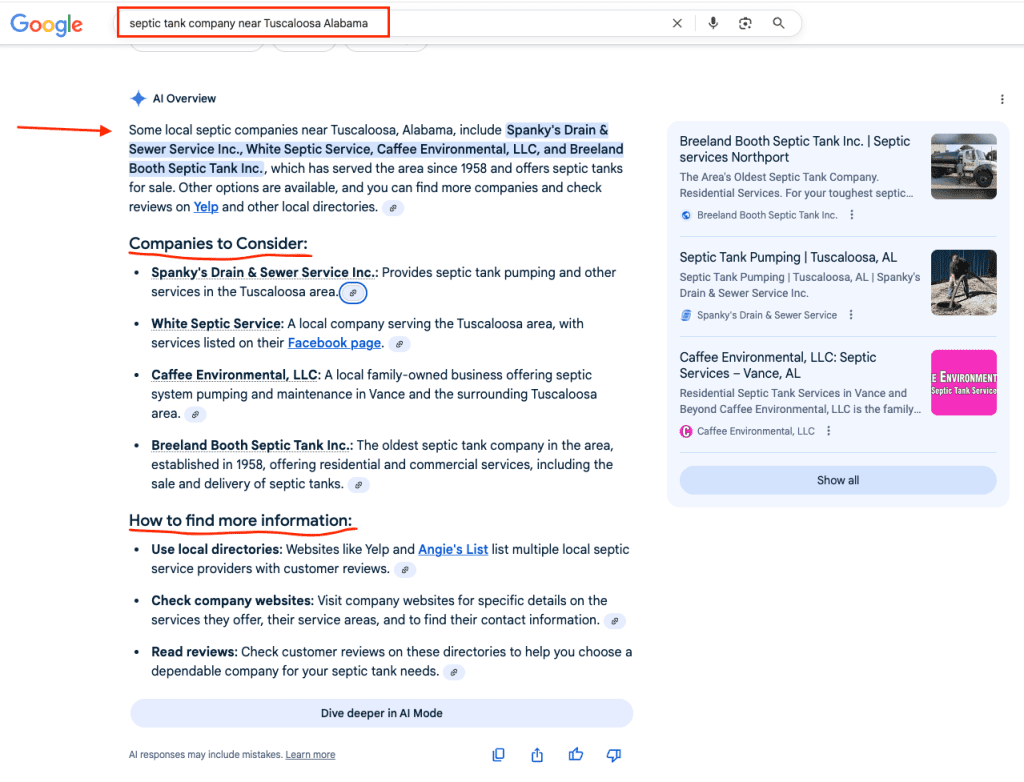
Task: Share the AI Overview response
Action: [537, 755]
